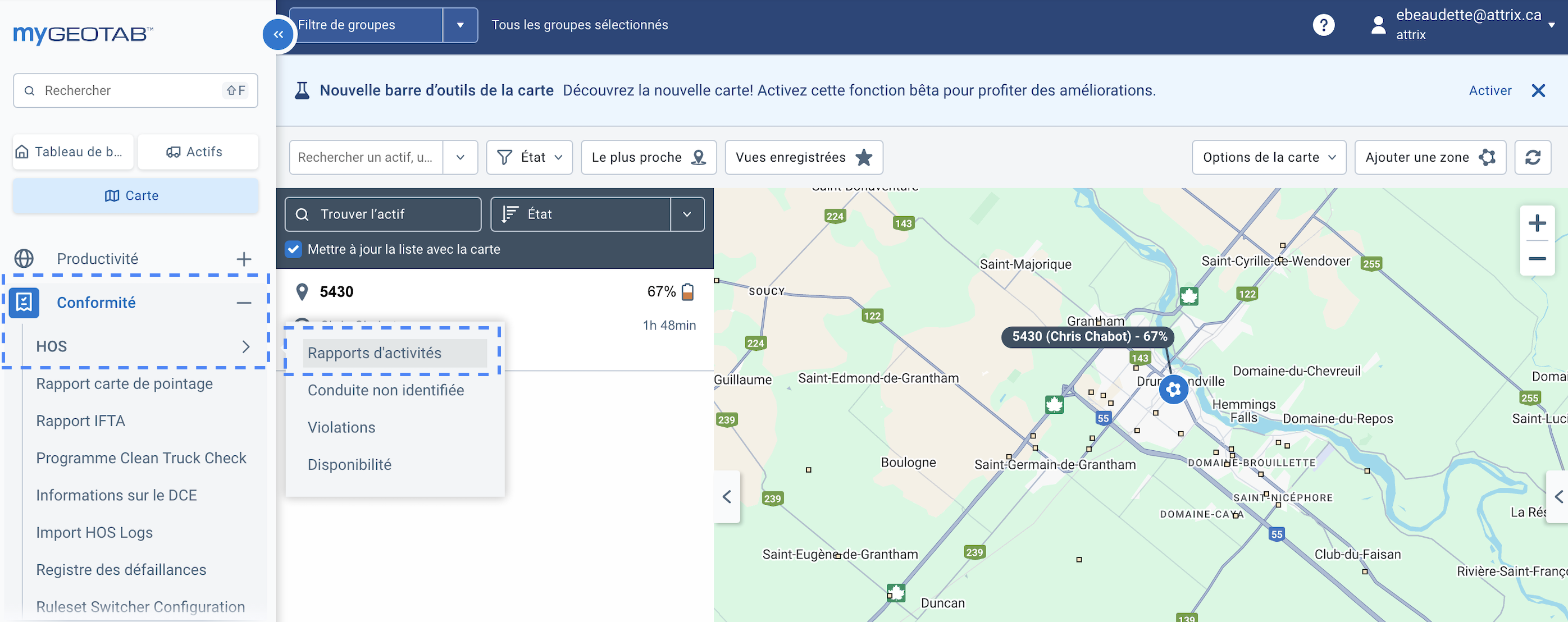Click the blue vehicle marker in Drummondville

[1173, 390]
